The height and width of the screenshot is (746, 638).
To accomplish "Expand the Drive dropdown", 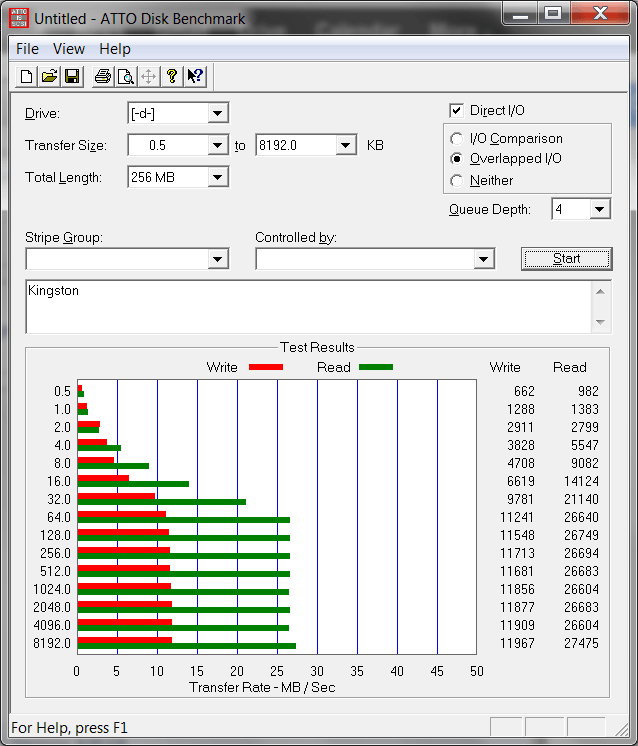I will coord(218,113).
